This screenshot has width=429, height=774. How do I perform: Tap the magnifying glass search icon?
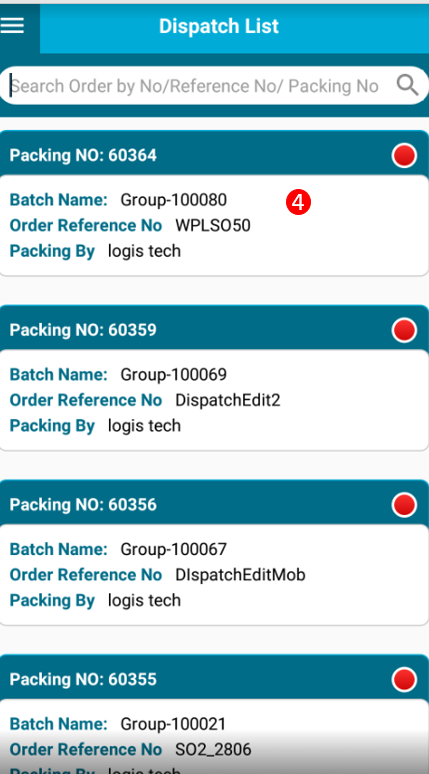pos(408,85)
